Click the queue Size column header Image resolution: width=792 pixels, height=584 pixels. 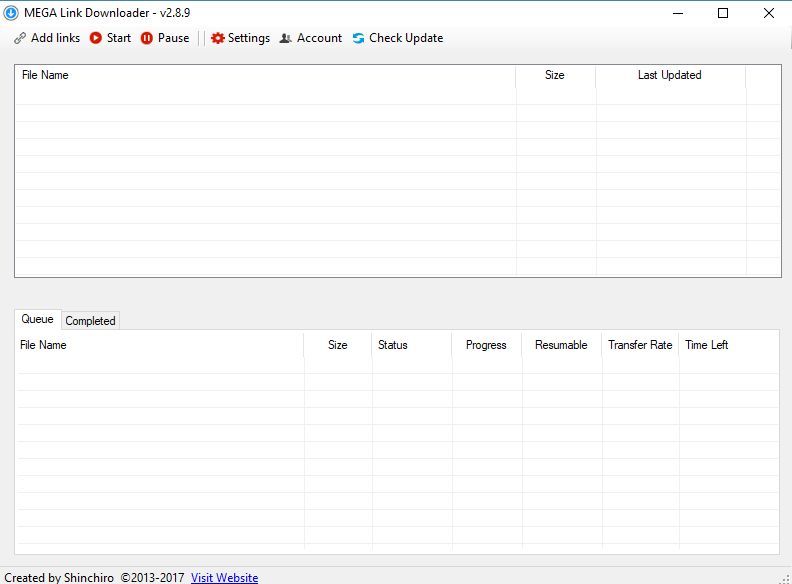[x=338, y=345]
